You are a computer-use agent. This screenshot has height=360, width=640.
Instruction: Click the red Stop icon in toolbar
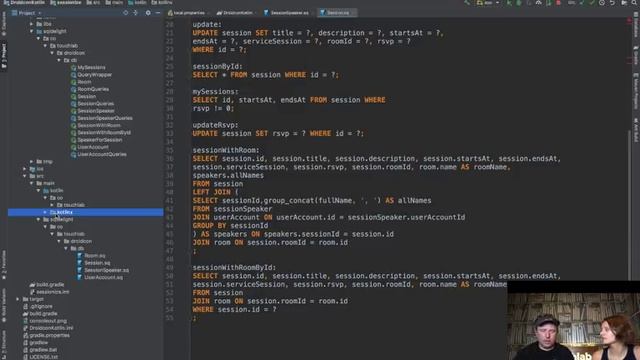coord(558,2)
